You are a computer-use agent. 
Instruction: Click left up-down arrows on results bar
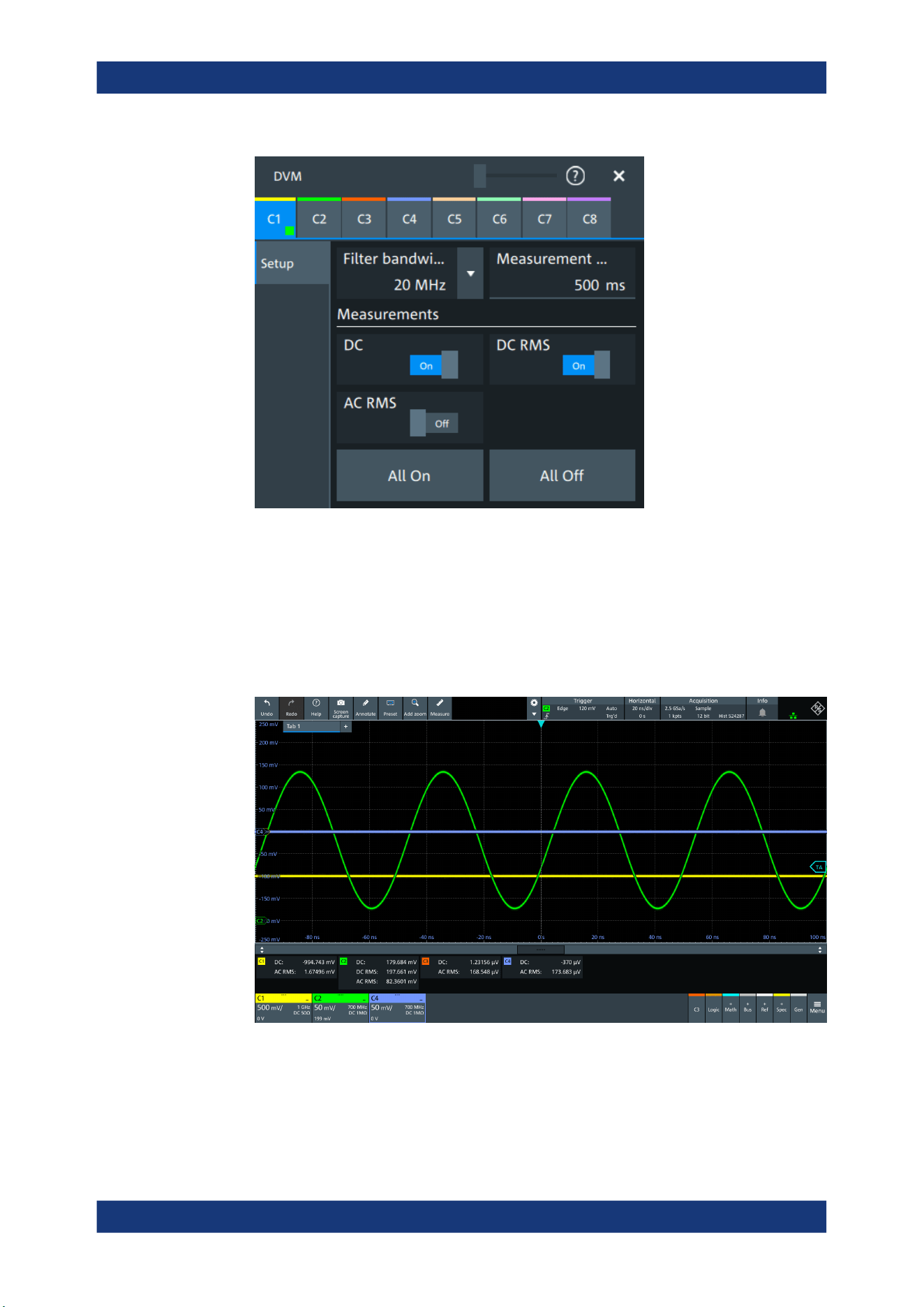(262, 950)
